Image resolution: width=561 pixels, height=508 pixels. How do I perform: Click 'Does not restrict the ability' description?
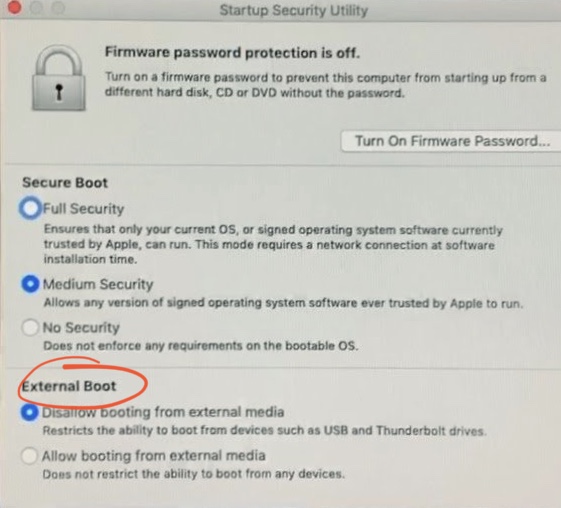(194, 474)
